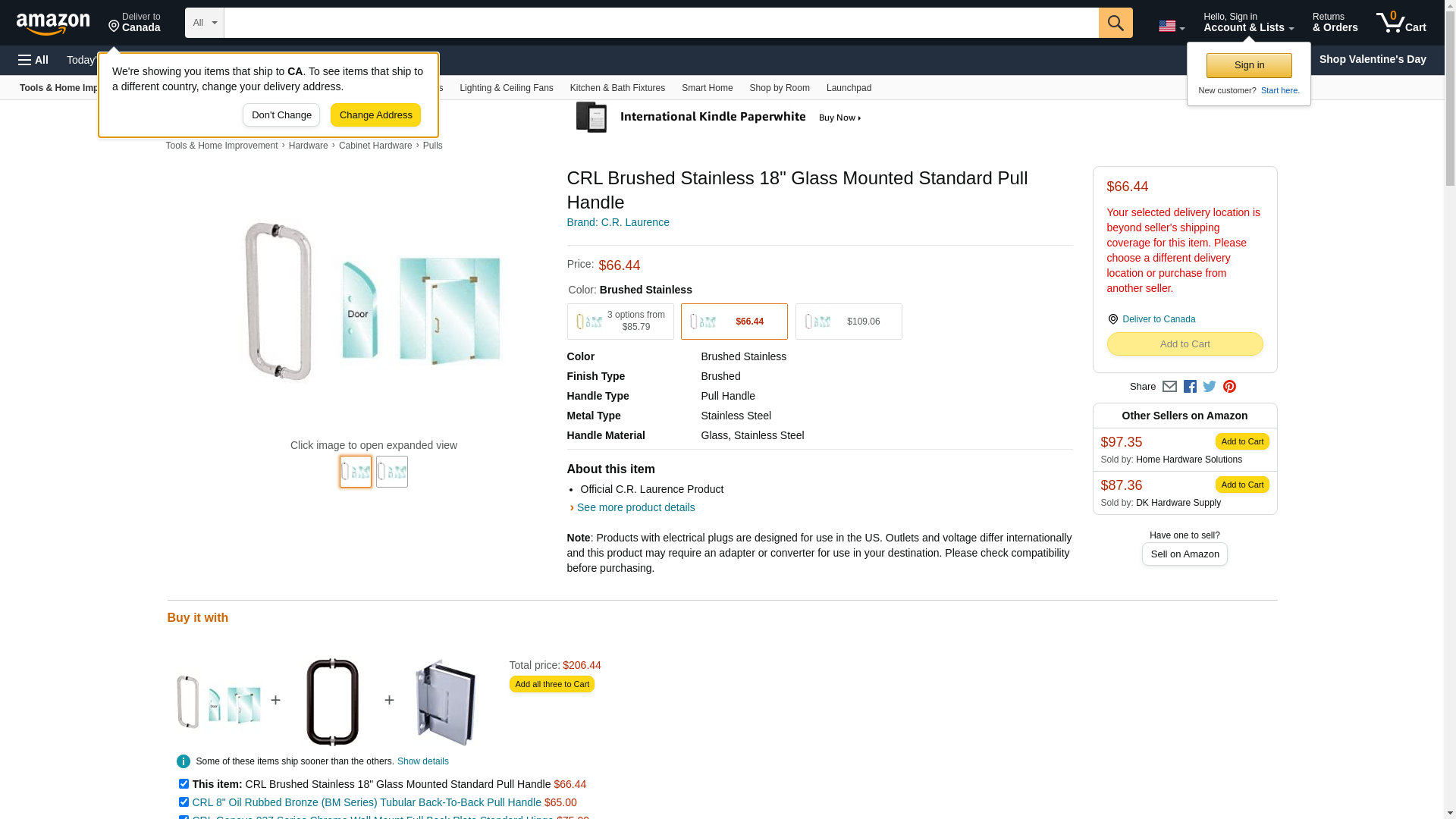The width and height of the screenshot is (1456, 819).
Task: Open the shopping cart
Action: click(x=1401, y=23)
